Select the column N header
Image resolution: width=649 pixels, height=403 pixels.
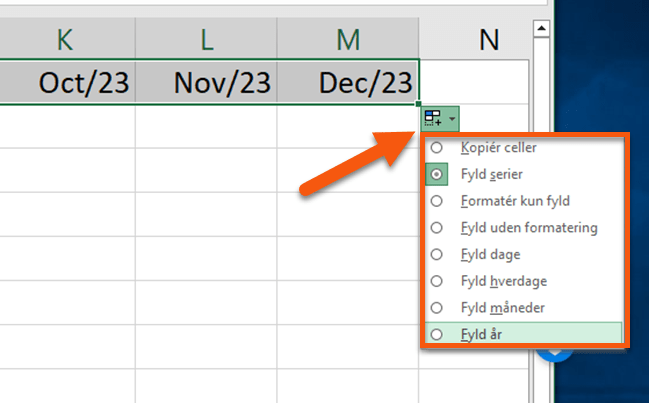click(x=488, y=38)
